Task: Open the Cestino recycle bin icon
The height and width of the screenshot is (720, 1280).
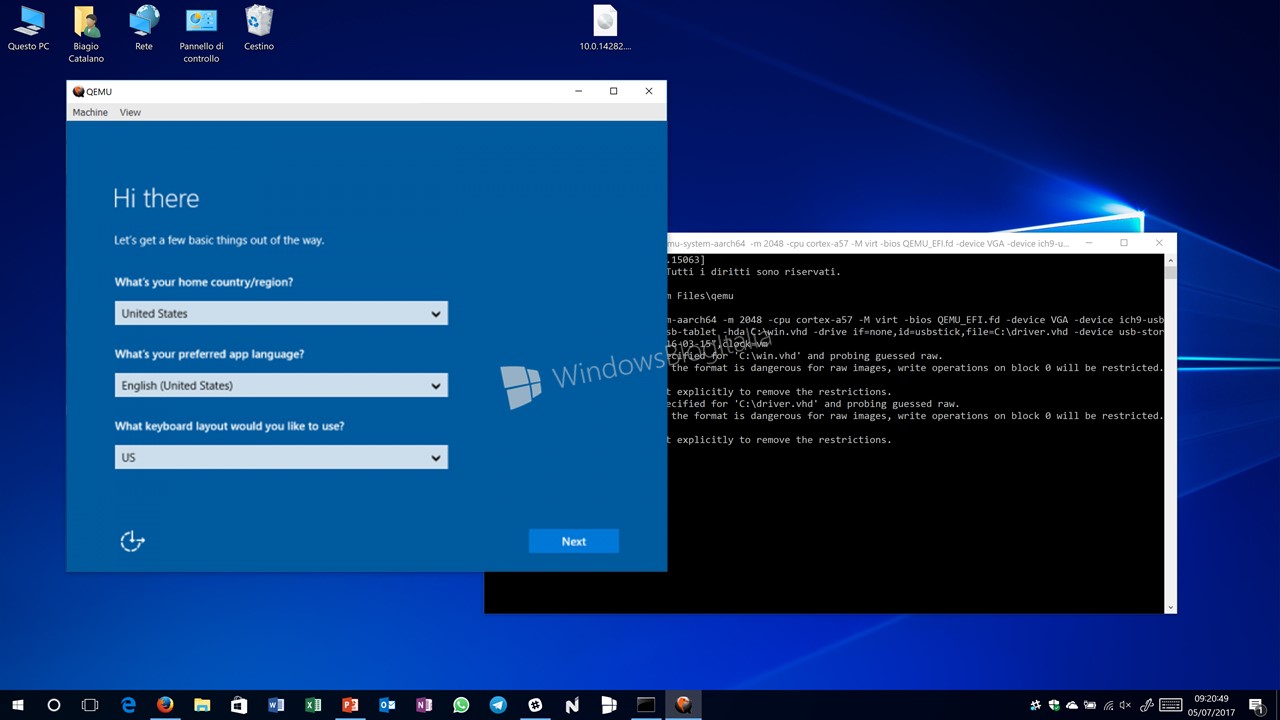Action: 259,29
